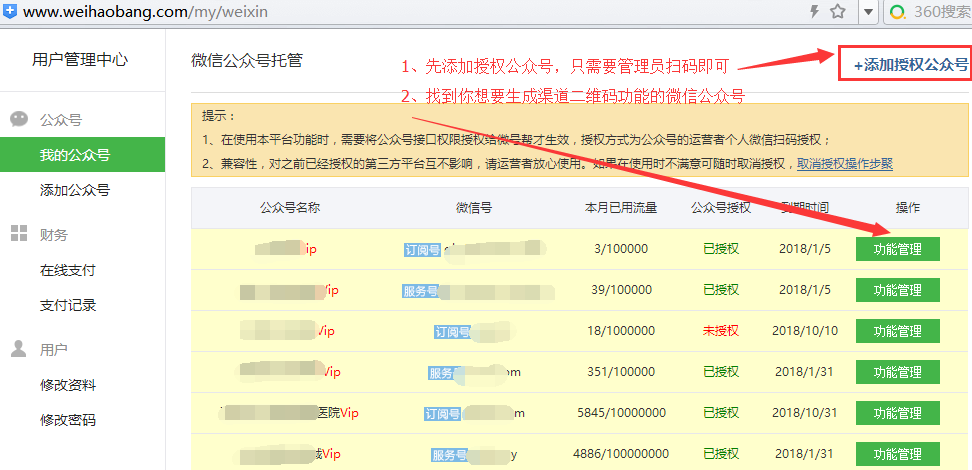Image resolution: width=972 pixels, height=470 pixels.
Task: Click the 公众号名称 column header
Action: click(x=289, y=208)
